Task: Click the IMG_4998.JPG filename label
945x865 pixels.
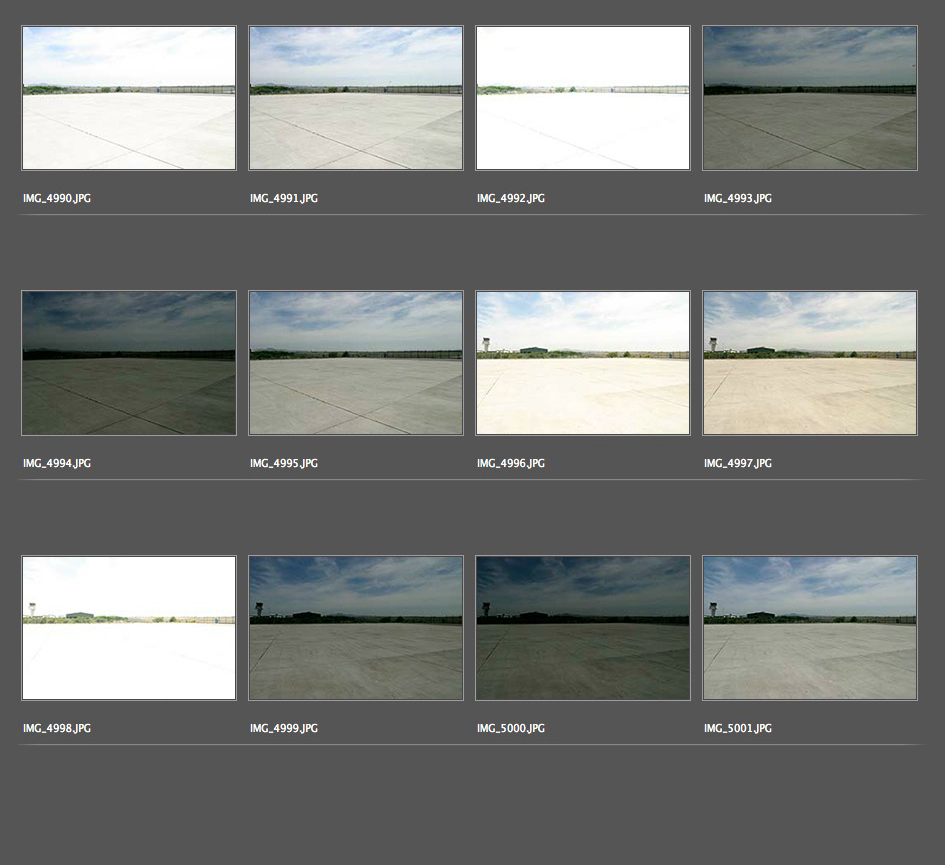Action: 57,728
